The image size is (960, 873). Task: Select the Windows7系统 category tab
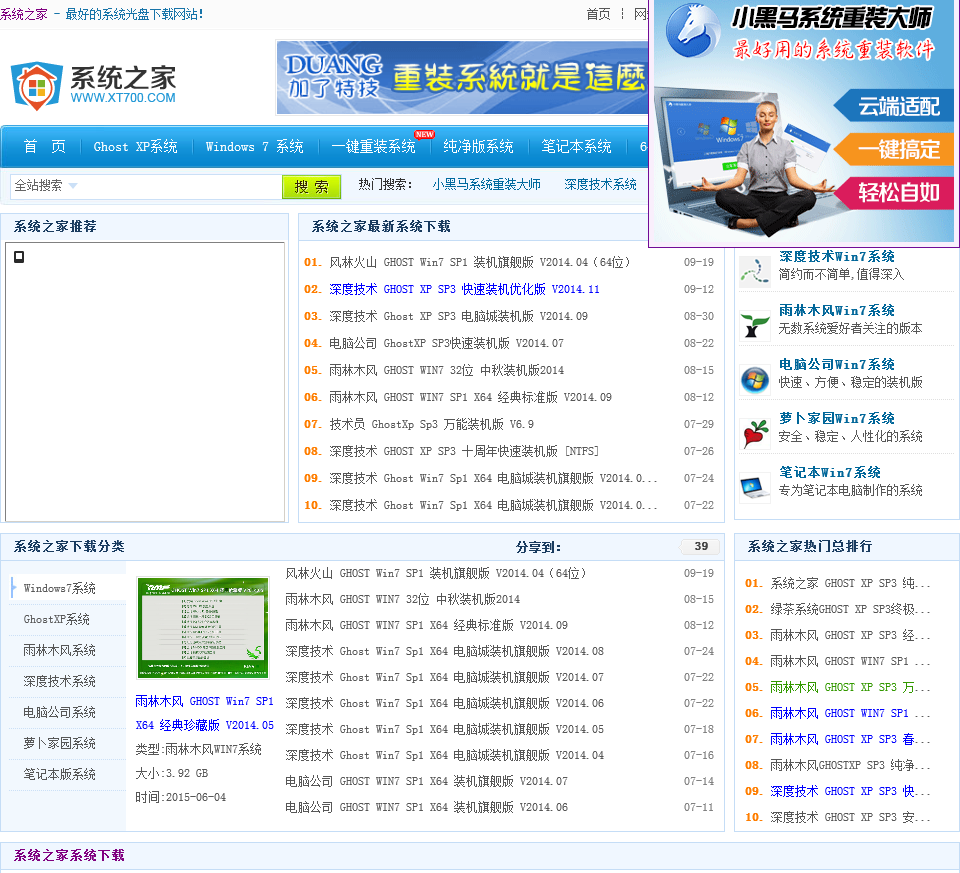(59, 588)
